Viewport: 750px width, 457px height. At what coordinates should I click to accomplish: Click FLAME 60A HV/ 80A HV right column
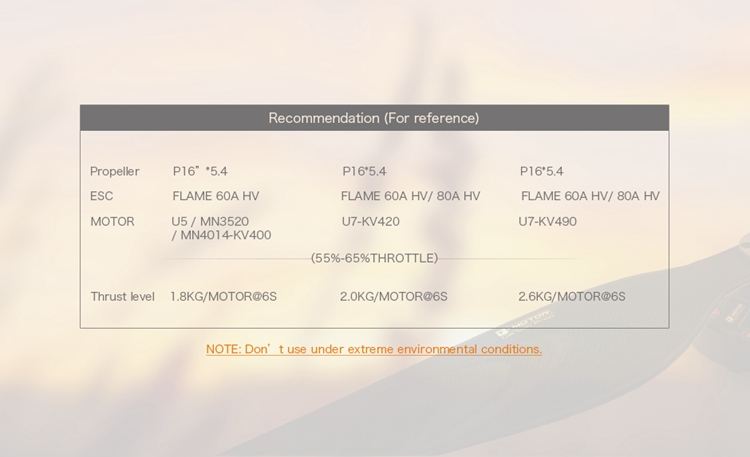point(590,196)
